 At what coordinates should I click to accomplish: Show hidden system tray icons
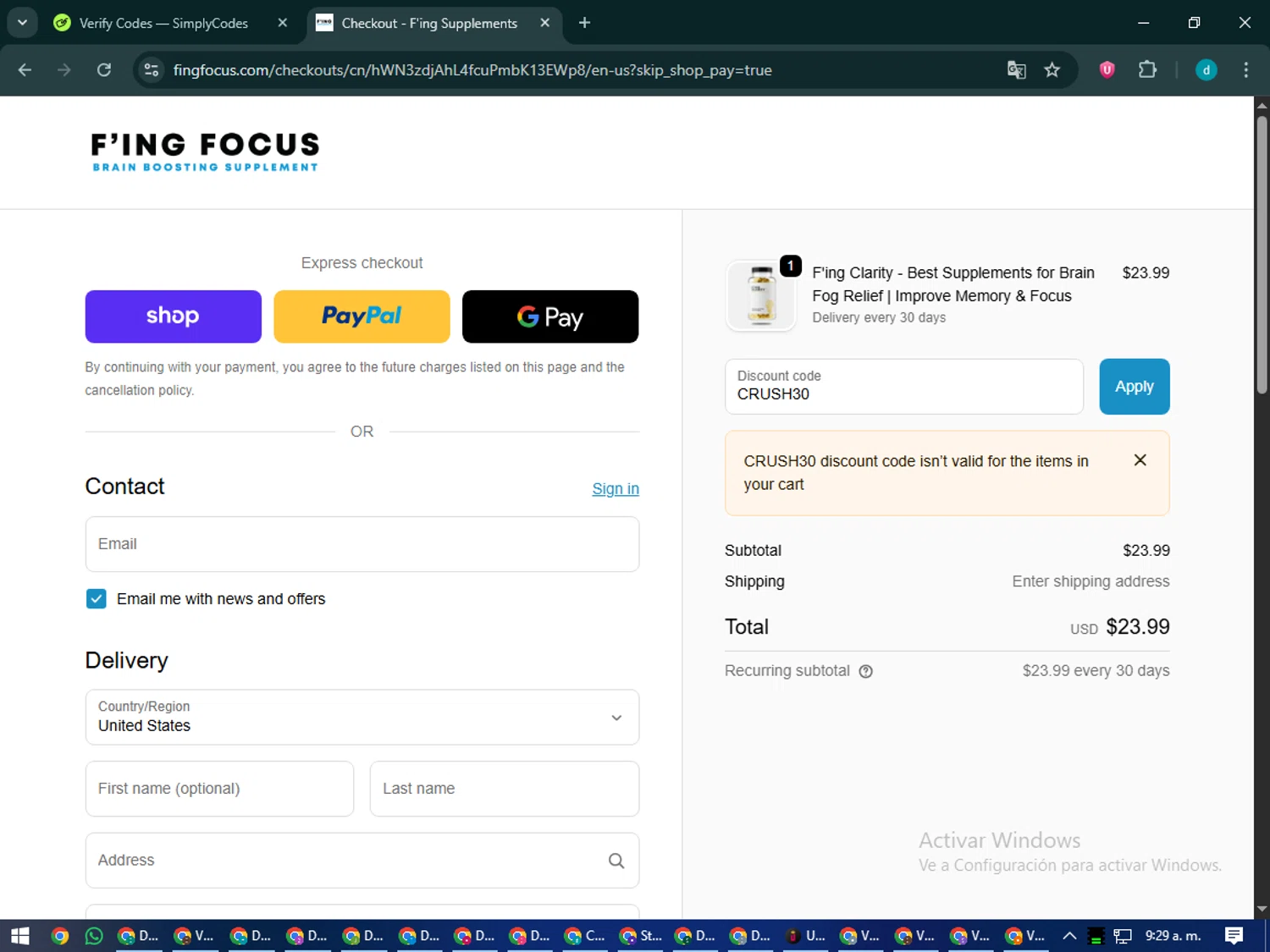(1069, 936)
